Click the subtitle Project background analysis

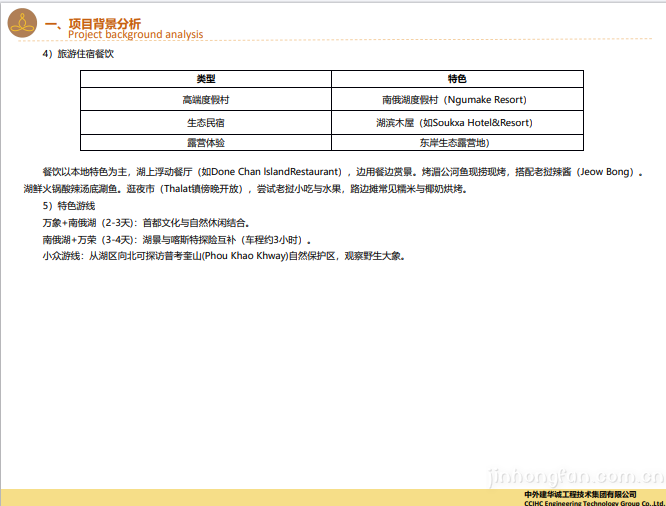point(135,35)
